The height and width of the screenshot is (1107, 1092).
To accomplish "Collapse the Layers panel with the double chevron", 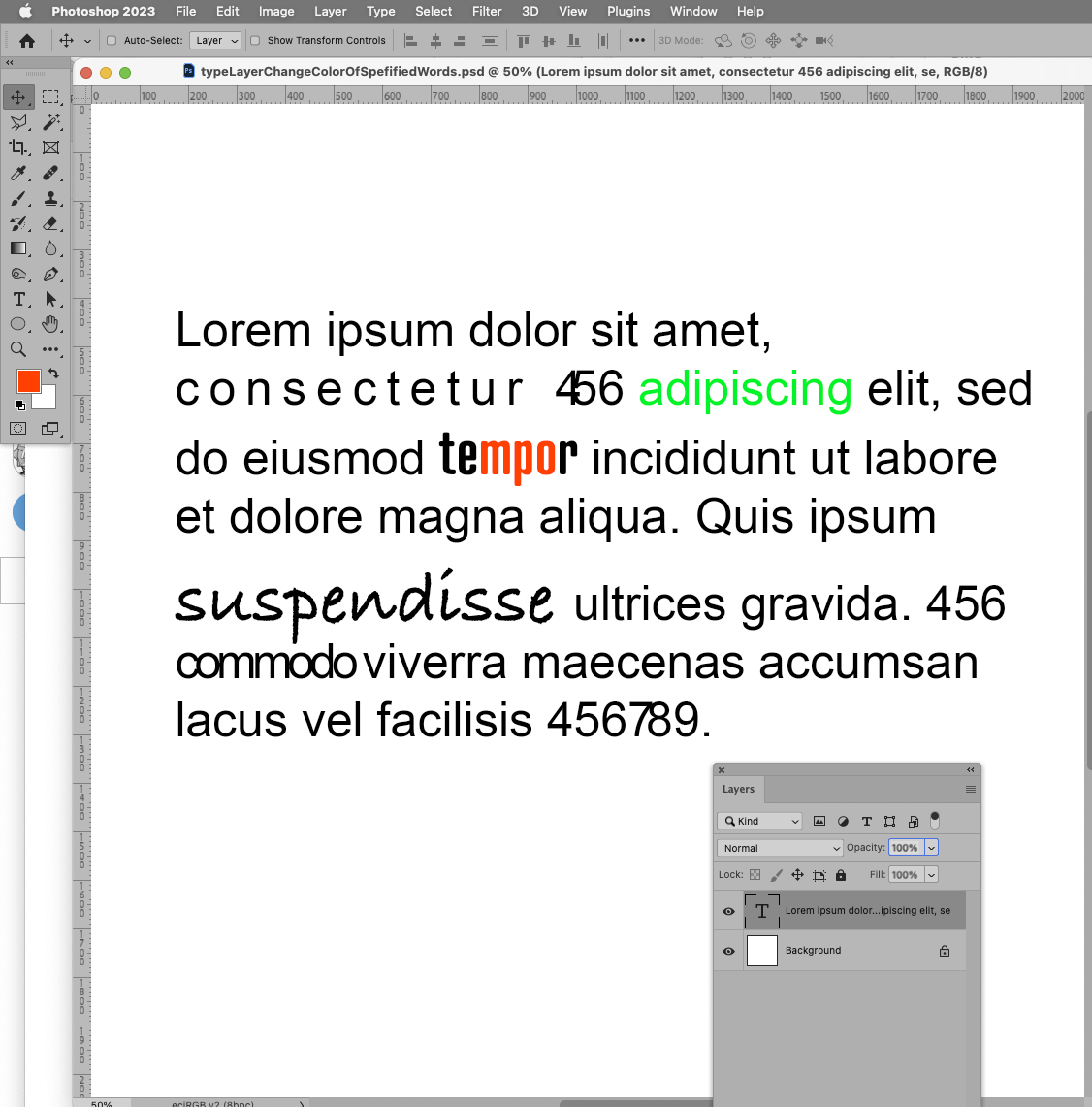I will [x=970, y=768].
